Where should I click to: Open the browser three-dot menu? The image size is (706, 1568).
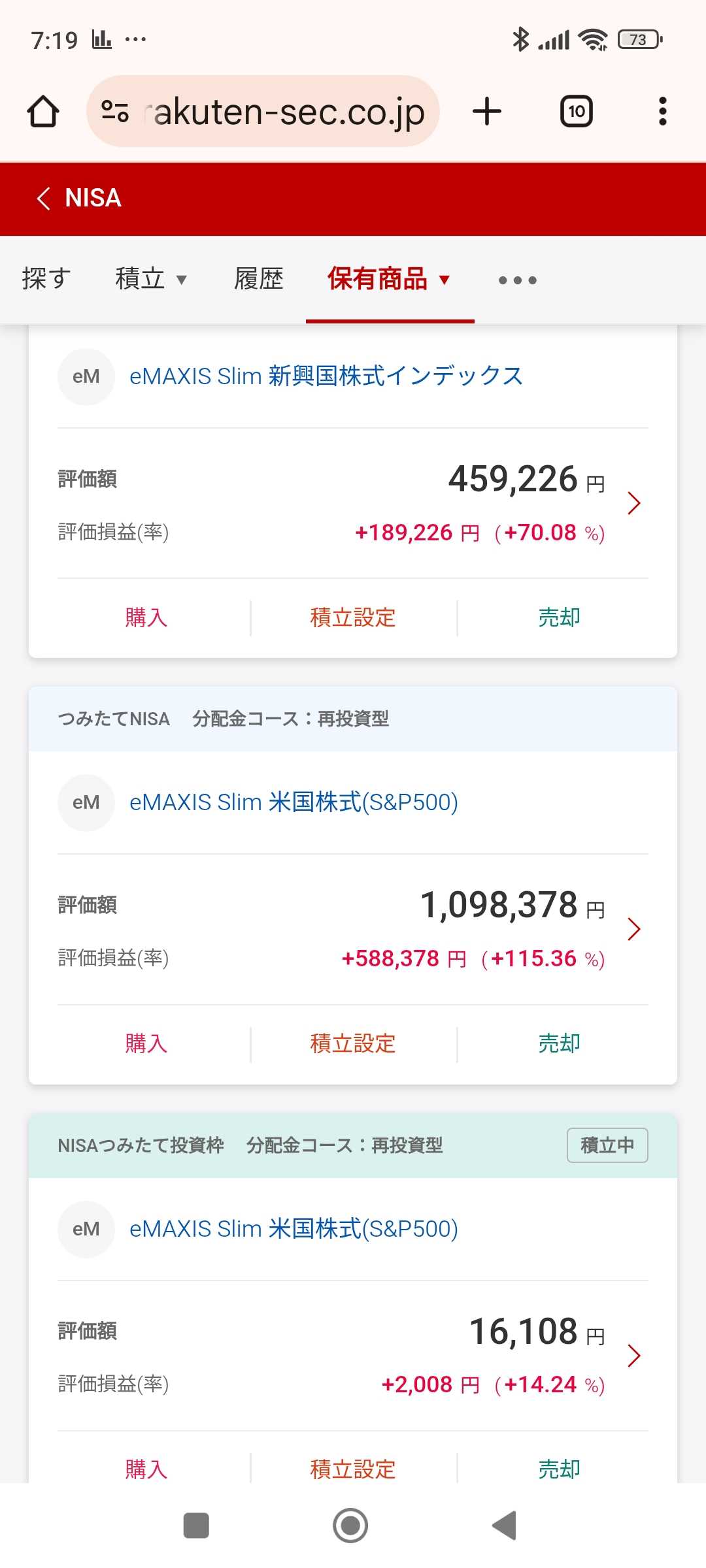[x=662, y=112]
